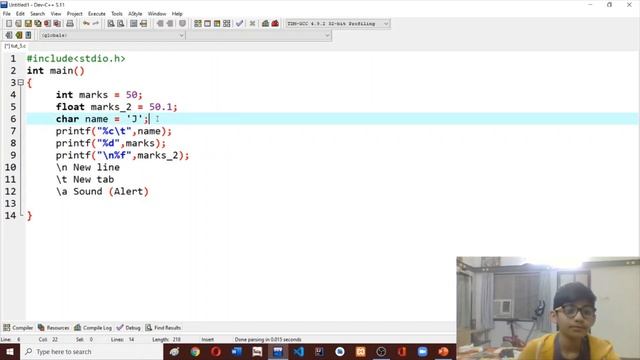Click 'Done parsing' status bar message

[268, 339]
